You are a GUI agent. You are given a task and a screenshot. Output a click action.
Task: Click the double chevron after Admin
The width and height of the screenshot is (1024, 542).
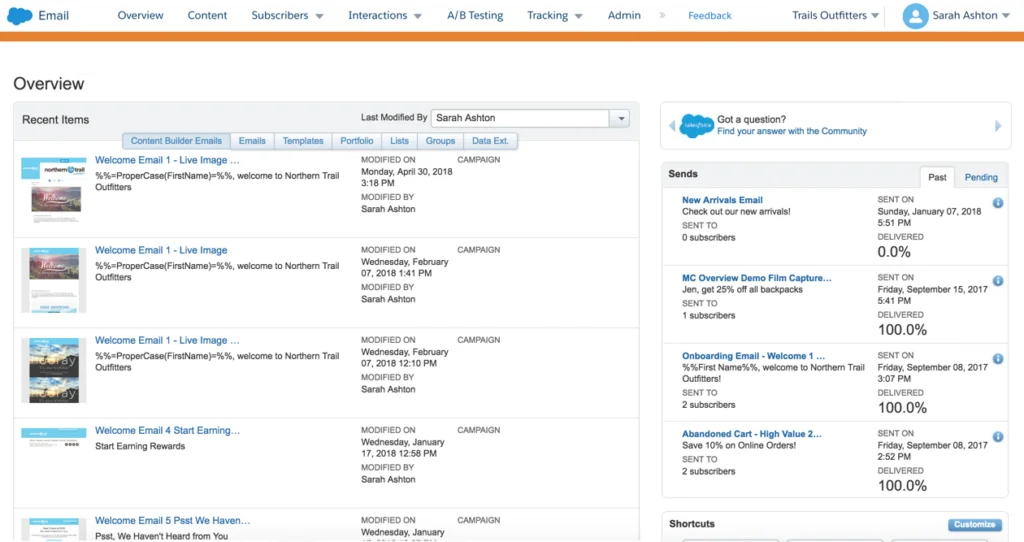[x=662, y=15]
